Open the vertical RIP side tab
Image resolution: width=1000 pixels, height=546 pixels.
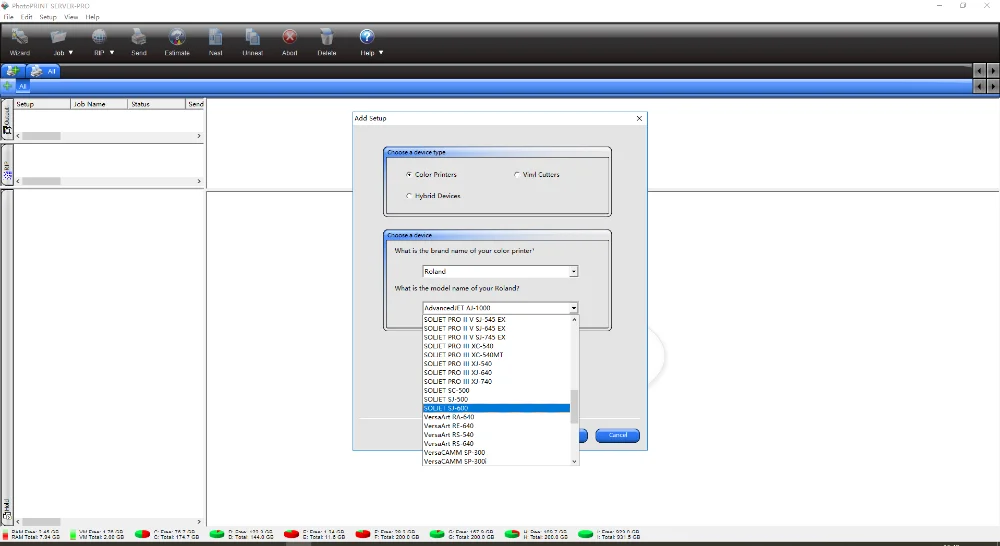coord(7,165)
